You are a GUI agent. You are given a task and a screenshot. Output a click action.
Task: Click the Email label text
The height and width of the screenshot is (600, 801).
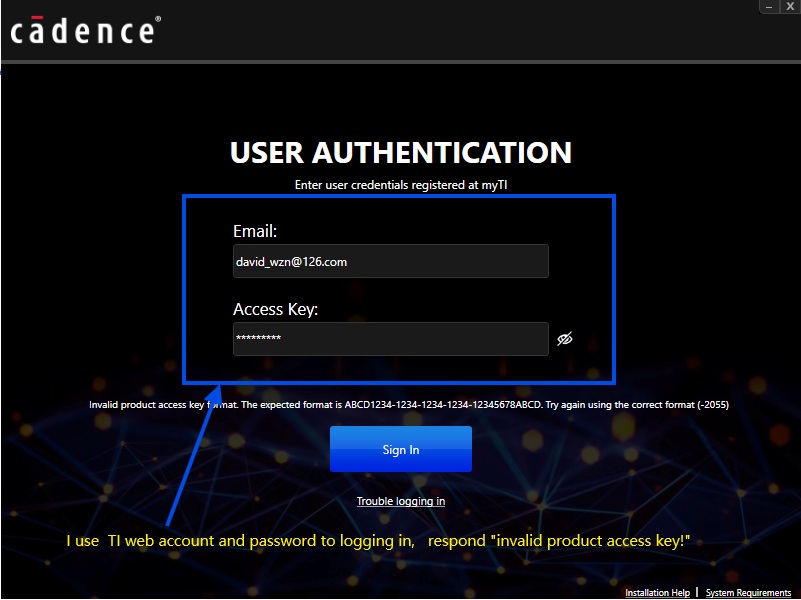[255, 232]
